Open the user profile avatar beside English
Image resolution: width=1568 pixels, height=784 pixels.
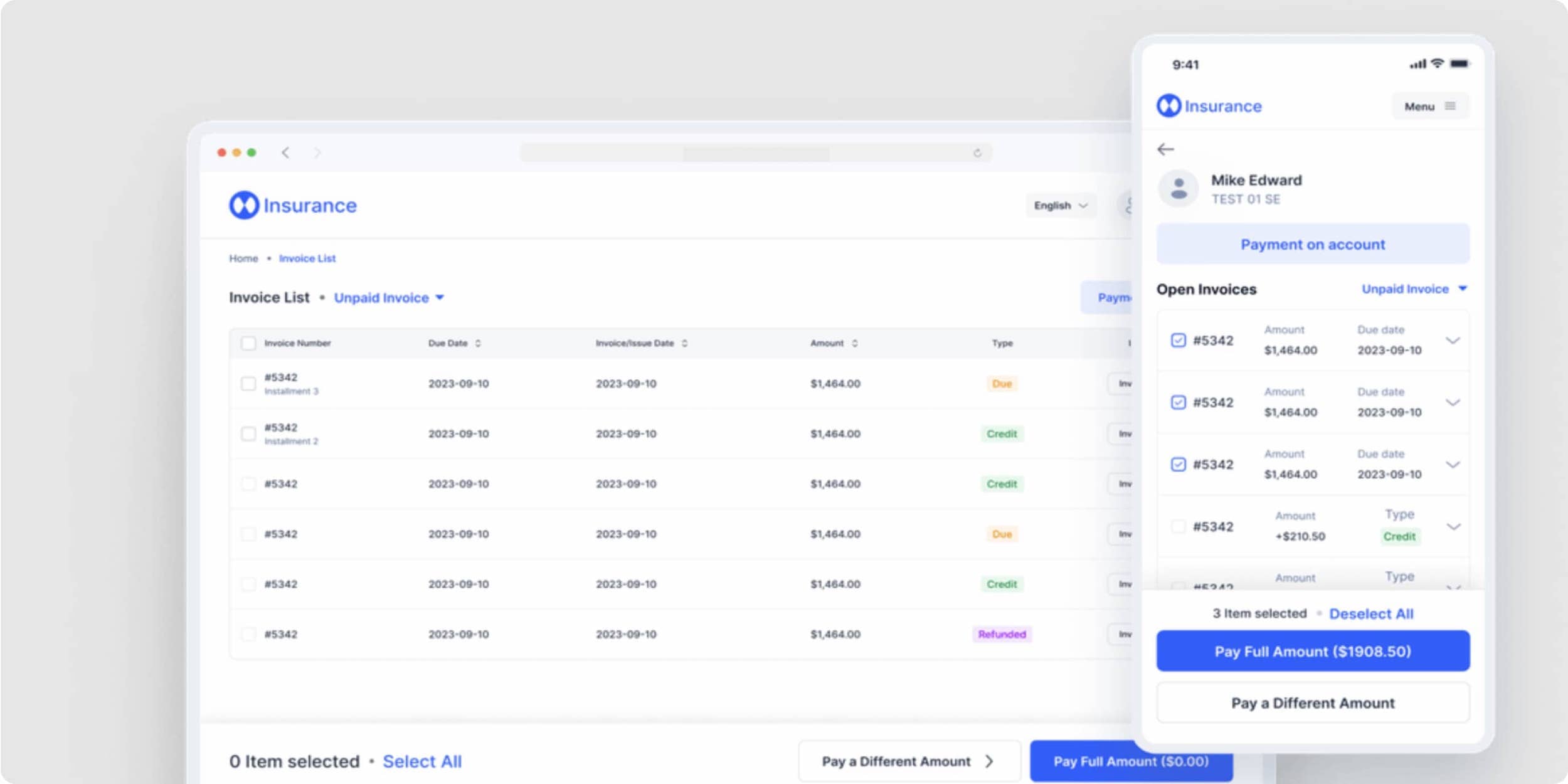pos(1126,206)
